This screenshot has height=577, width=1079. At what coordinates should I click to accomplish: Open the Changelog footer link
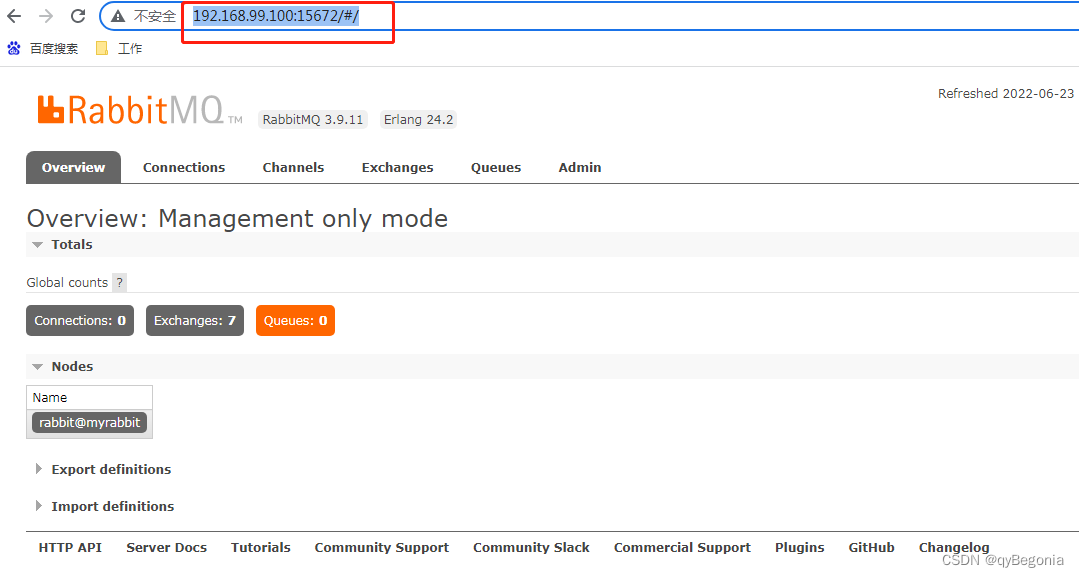pyautogui.click(x=954, y=547)
